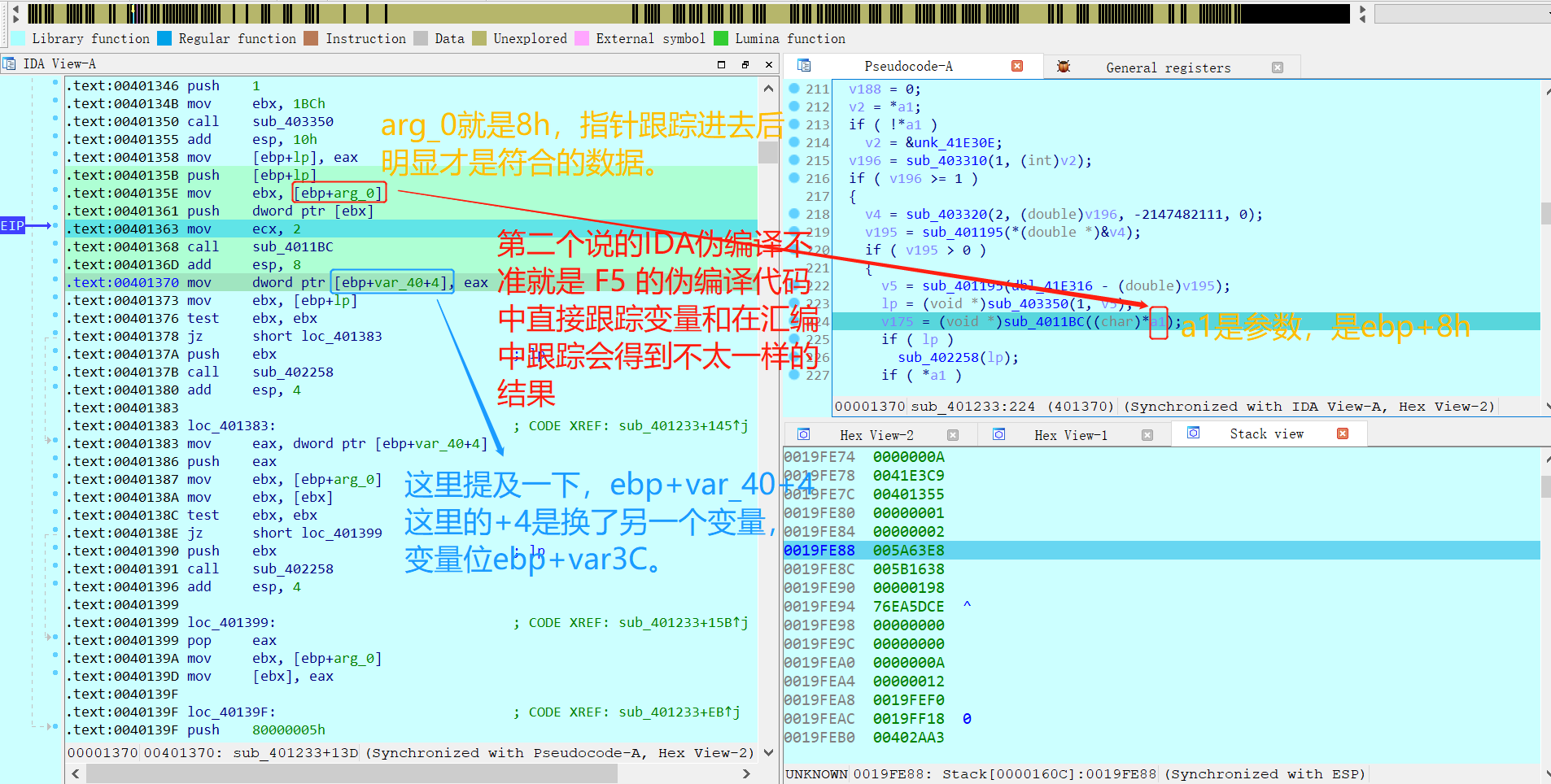Screen dimensions: 1551x784
Task: Click left arrow of disassembly horizontal scrollbar
Action: tap(76, 773)
